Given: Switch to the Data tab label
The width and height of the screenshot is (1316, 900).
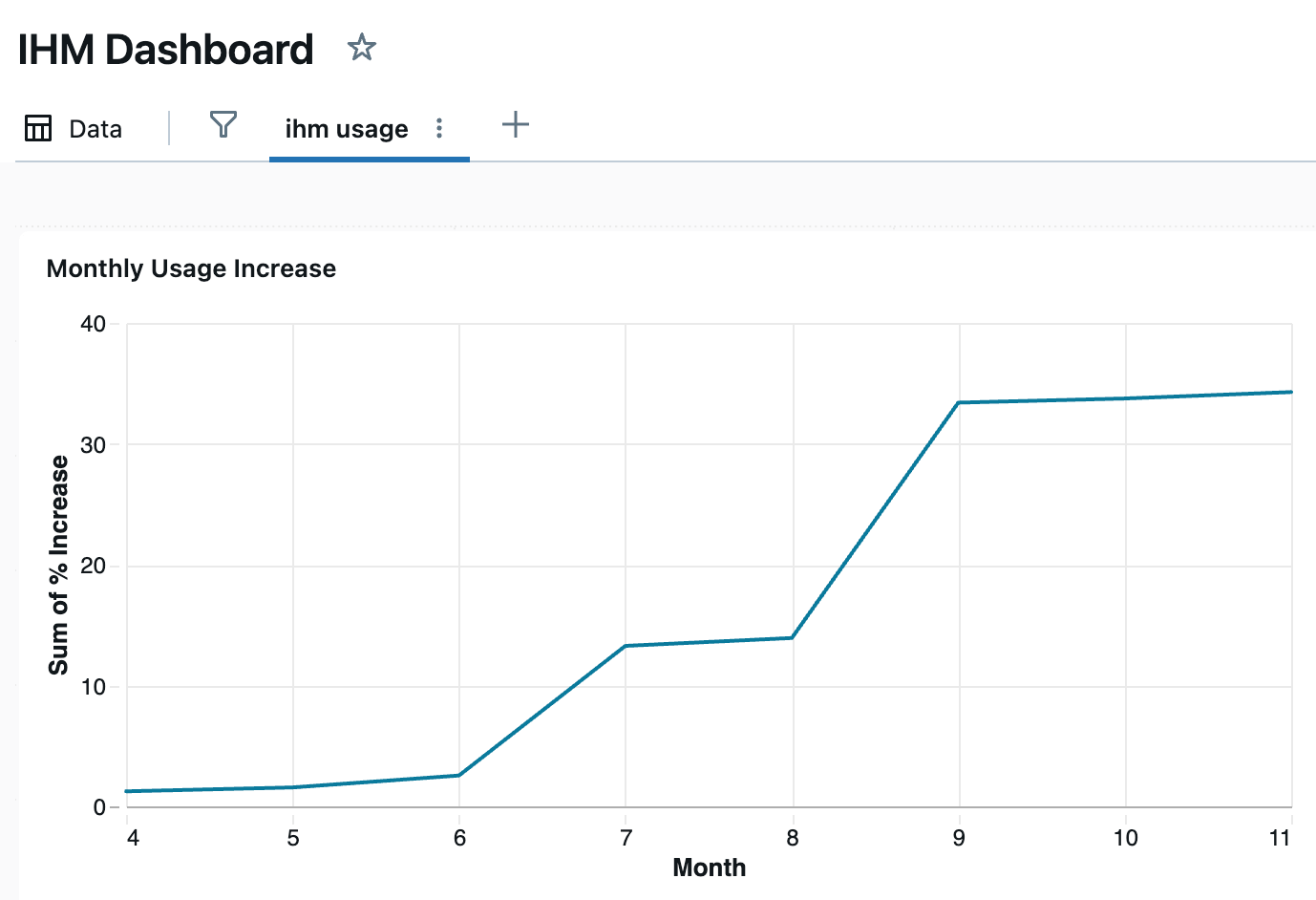Looking at the screenshot, I should coord(96,129).
